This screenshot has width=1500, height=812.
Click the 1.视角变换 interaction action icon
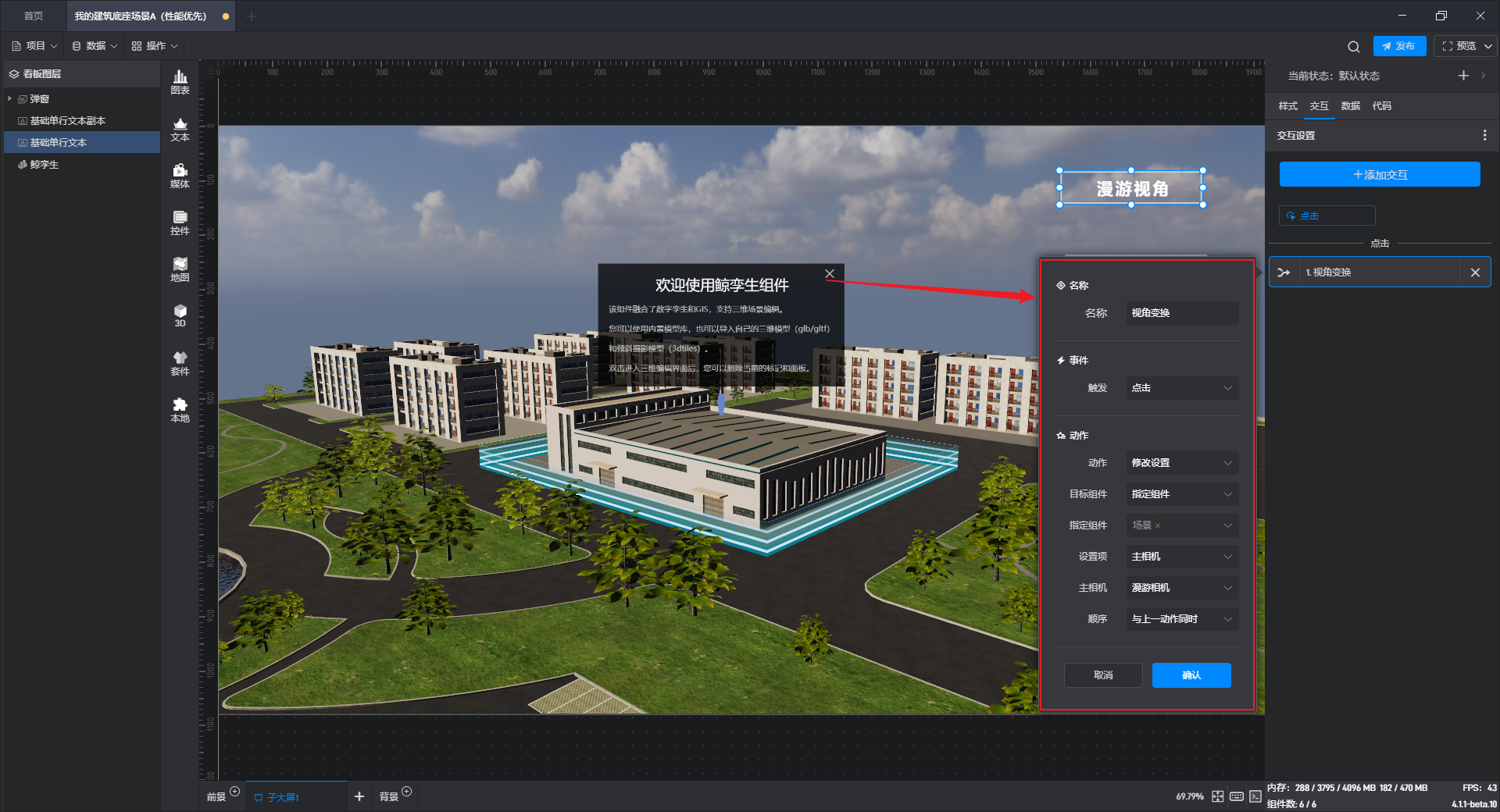click(x=1284, y=272)
